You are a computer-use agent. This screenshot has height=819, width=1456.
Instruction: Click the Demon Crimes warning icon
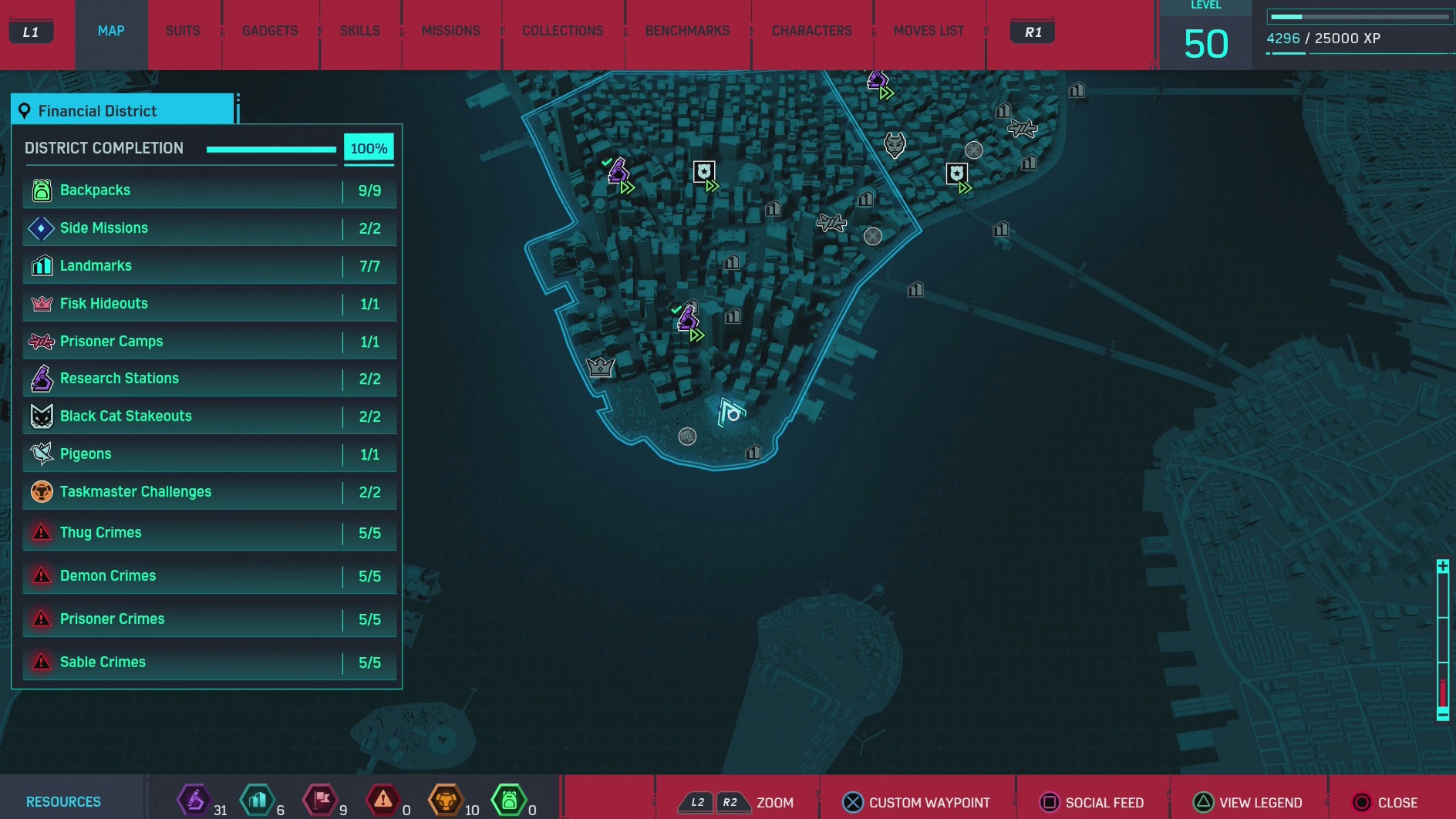coord(42,576)
